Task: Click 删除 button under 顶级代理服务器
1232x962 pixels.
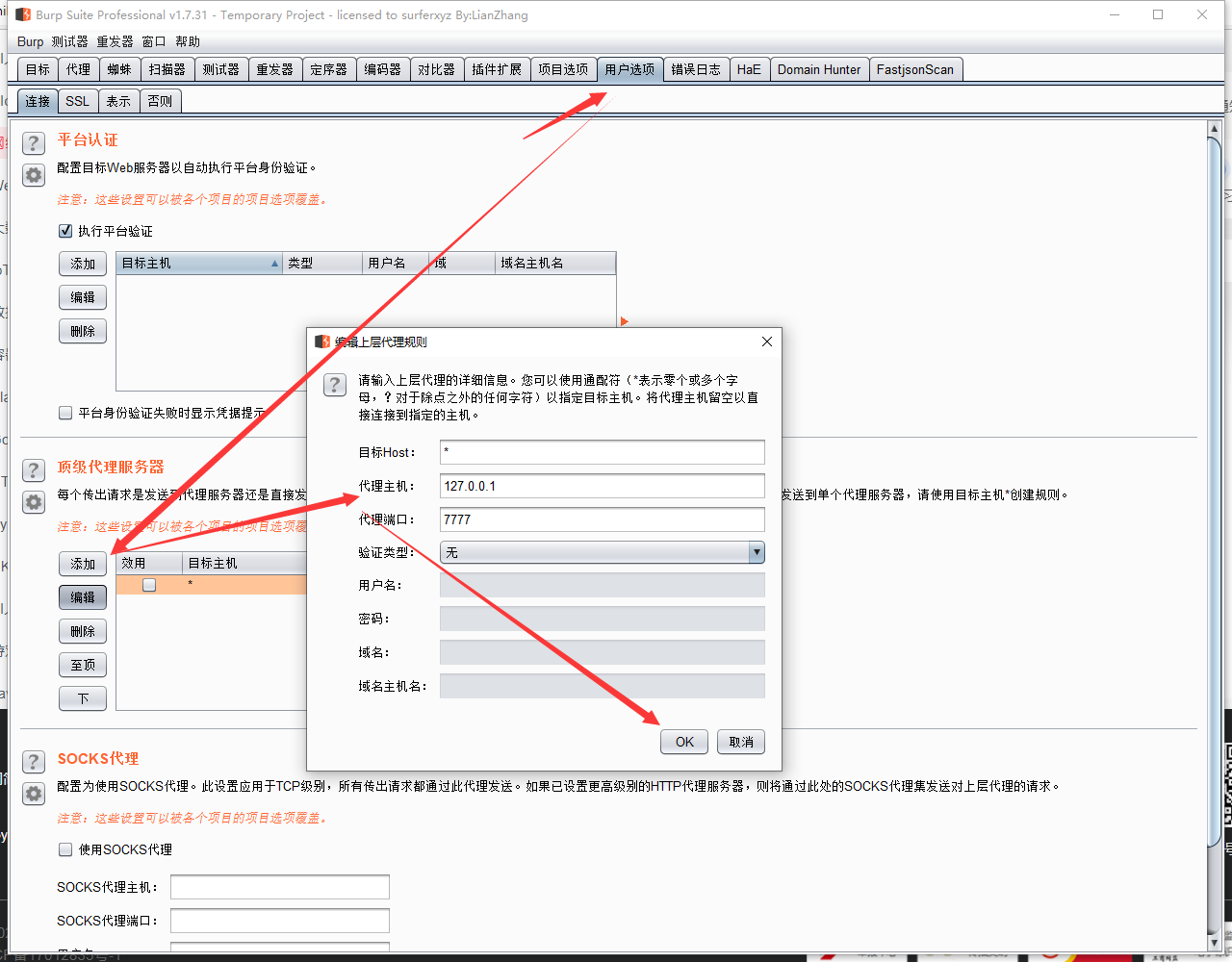Action: [83, 631]
